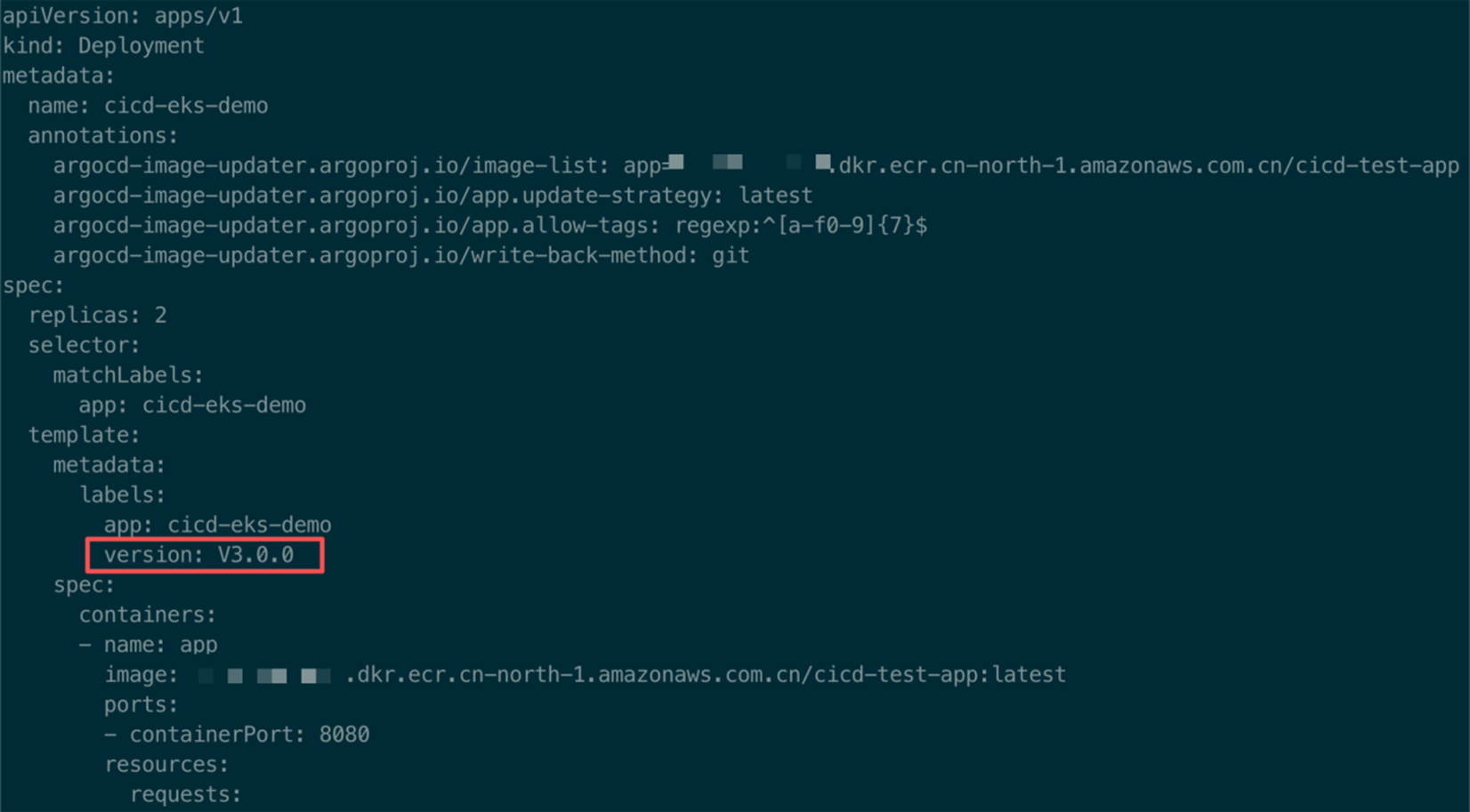The image size is (1470, 812).
Task: Click the apiVersion: apps/v1 line
Action: [123, 16]
